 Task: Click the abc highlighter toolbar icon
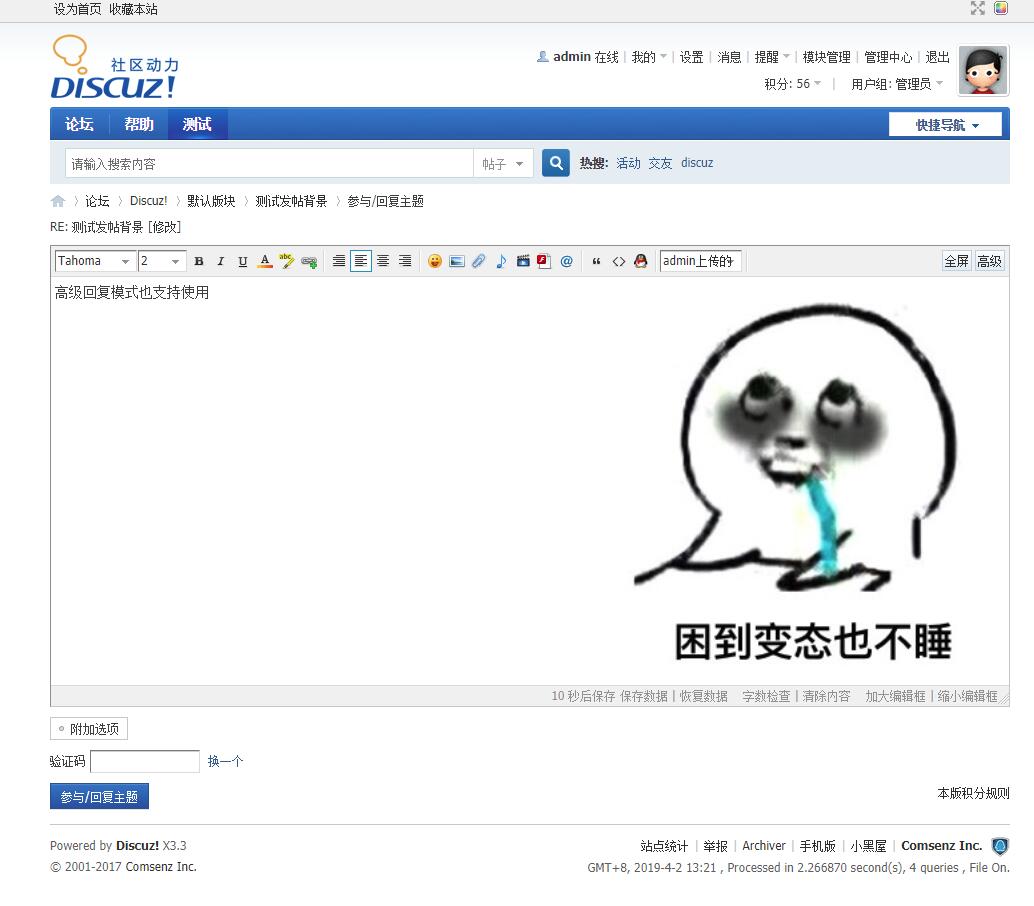pos(287,261)
